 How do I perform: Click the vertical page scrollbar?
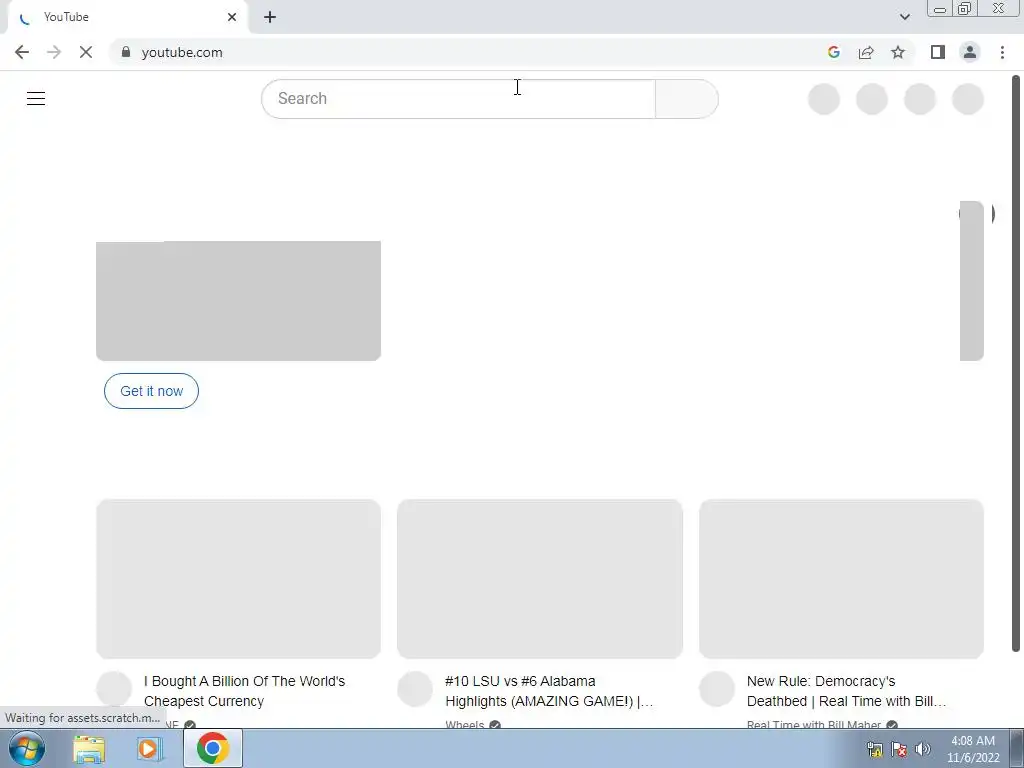point(1016,363)
